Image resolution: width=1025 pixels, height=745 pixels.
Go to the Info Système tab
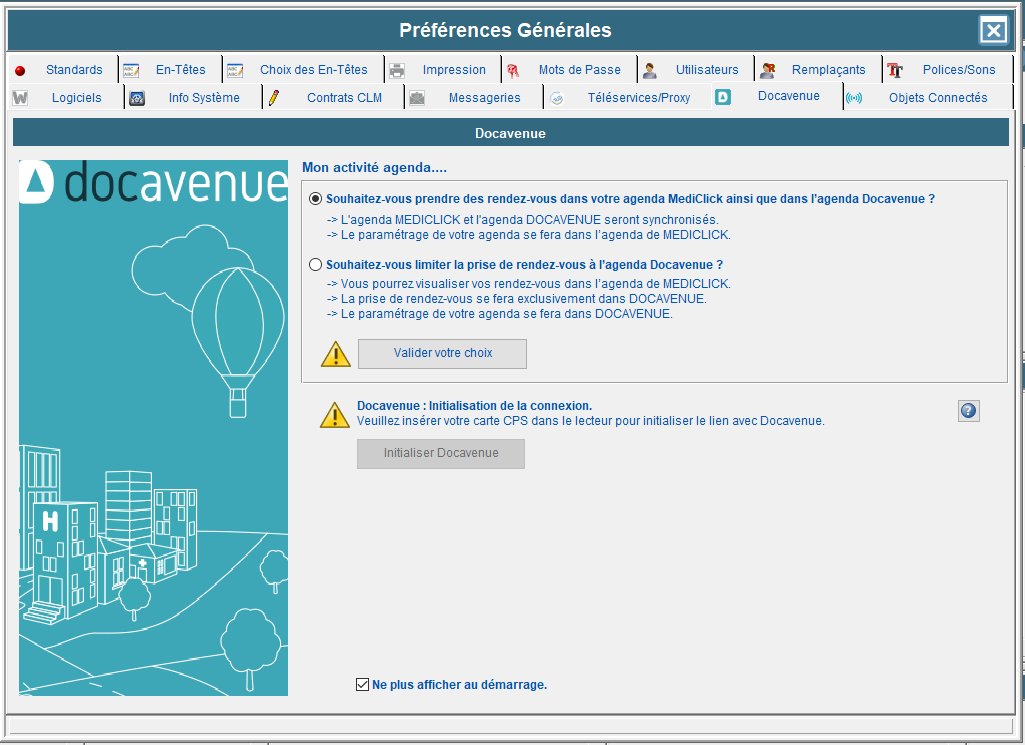203,98
